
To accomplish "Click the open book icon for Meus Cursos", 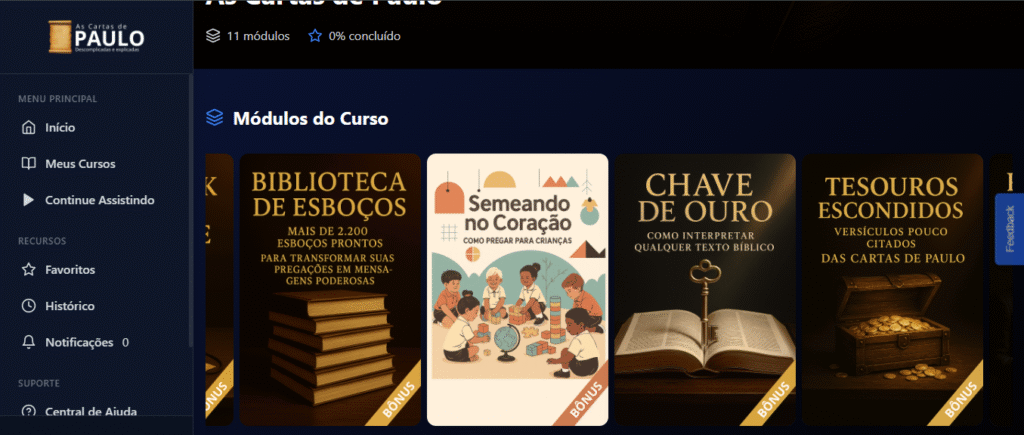I will coord(28,164).
